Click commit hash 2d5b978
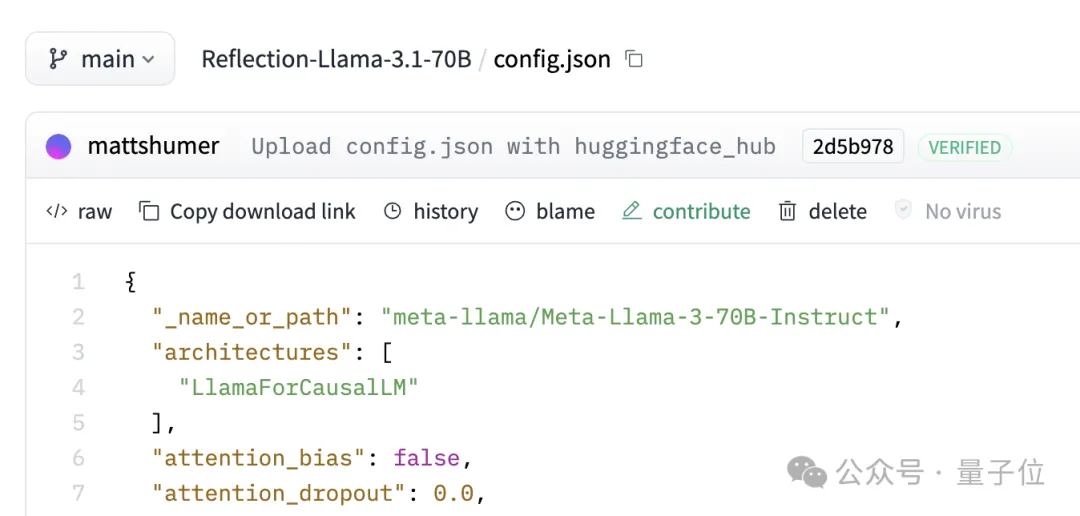Image resolution: width=1080 pixels, height=516 pixels. click(853, 147)
